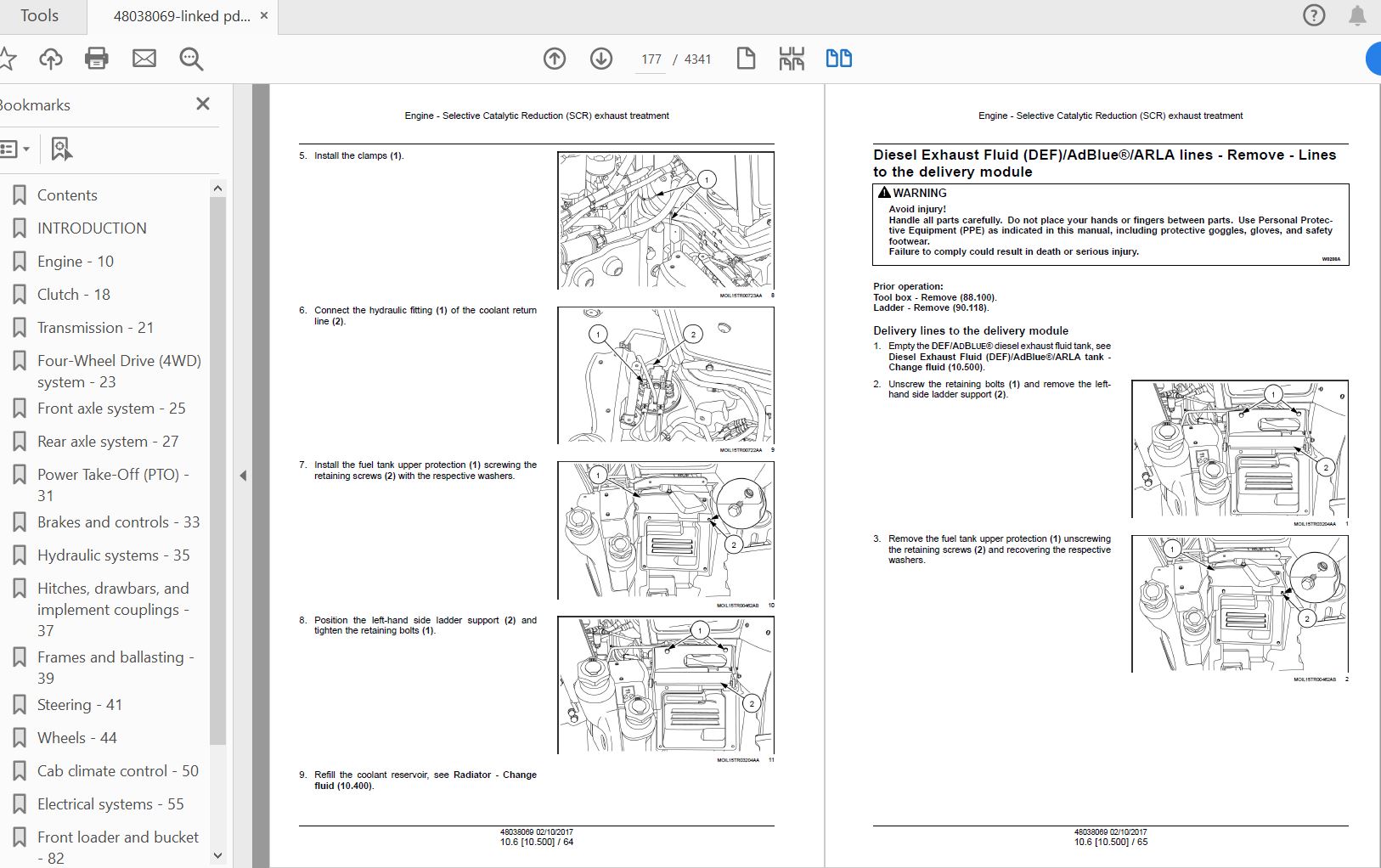Close the Bookmarks panel
Screen dimensions: 1381x868
pos(202,104)
